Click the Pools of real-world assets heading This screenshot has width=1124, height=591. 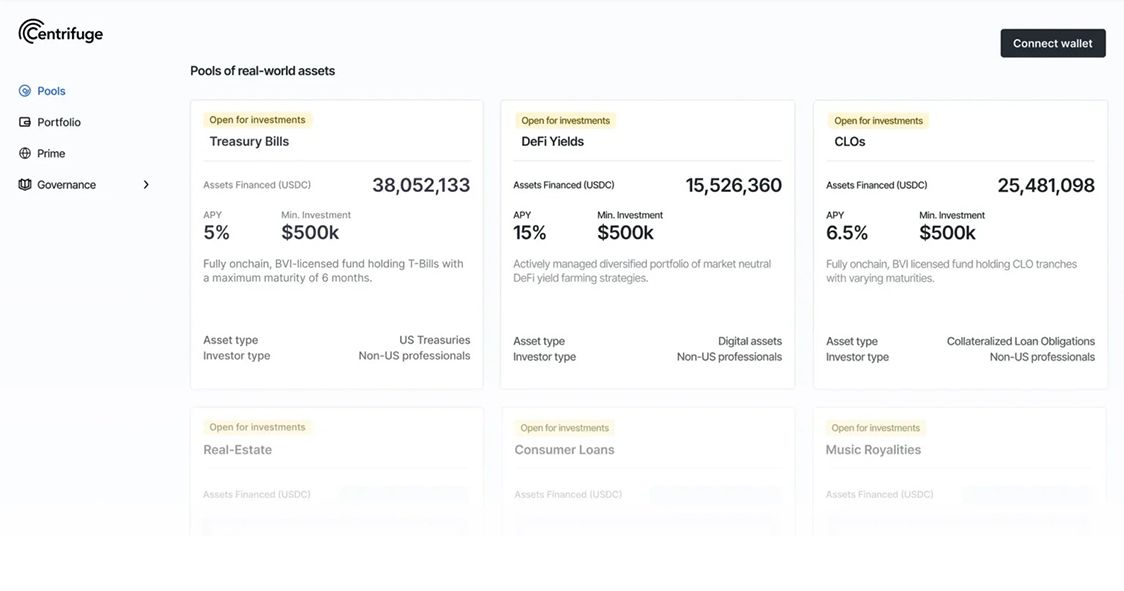262,70
